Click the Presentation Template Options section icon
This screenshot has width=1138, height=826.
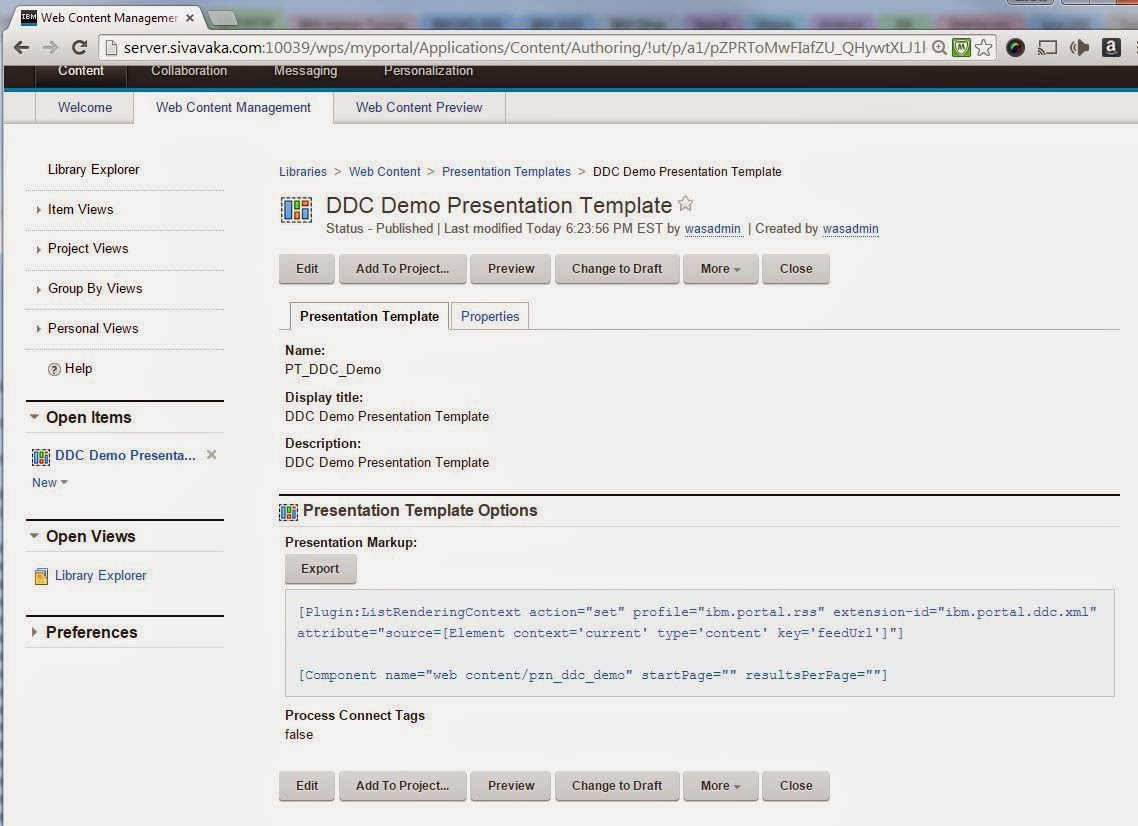tap(288, 512)
